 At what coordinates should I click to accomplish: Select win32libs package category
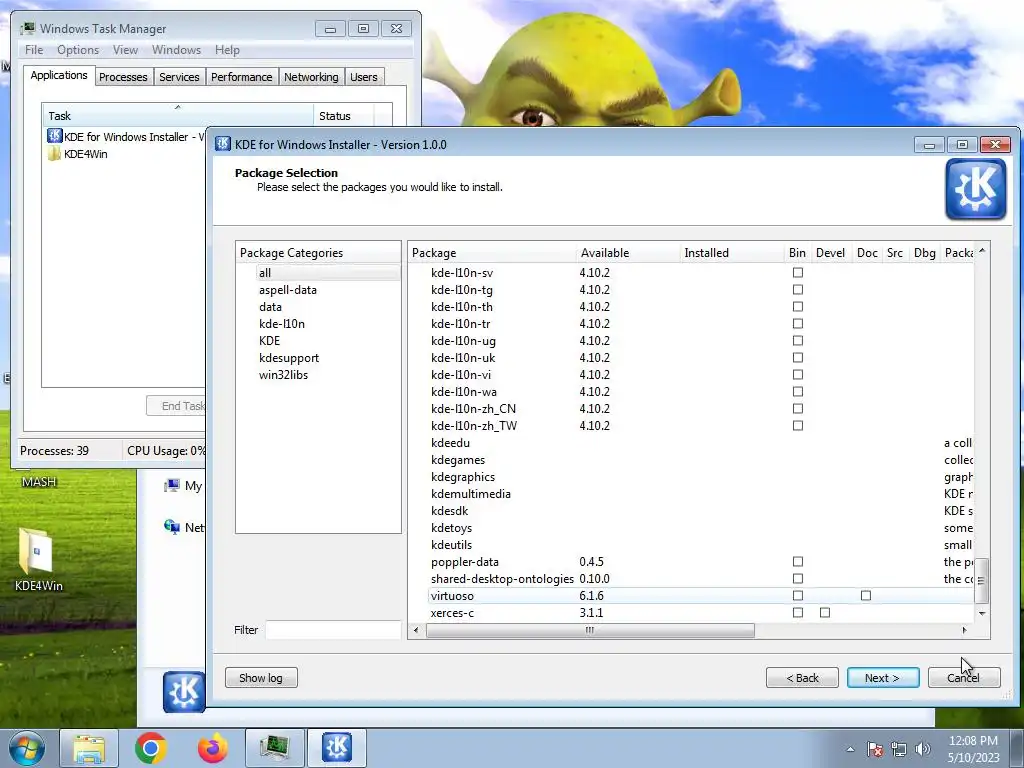[283, 374]
